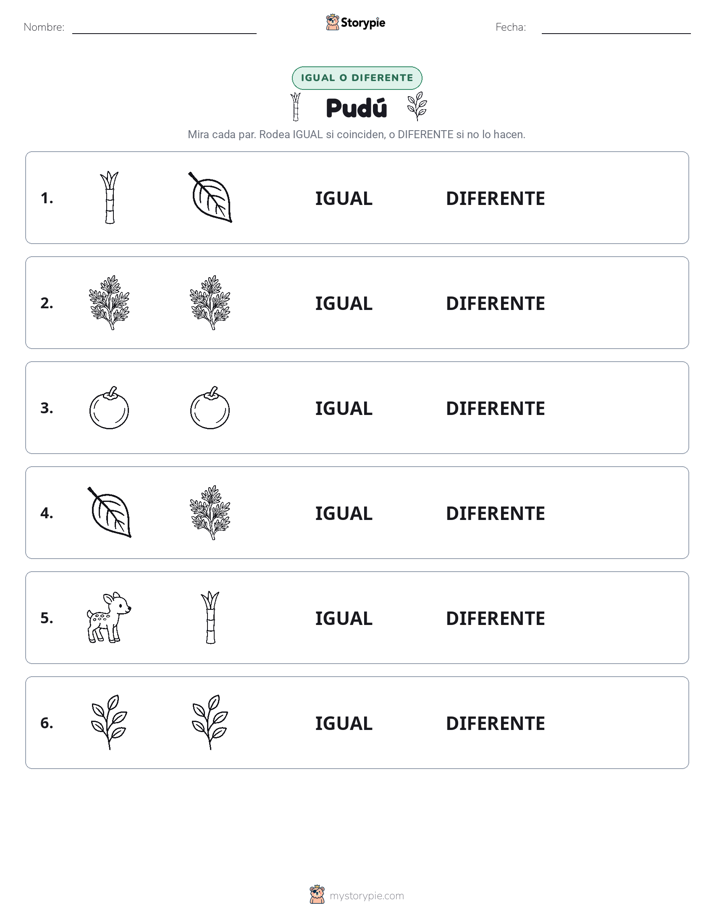This screenshot has width=714, height=924.
Task: Click the sprig icon beside the Pudú title
Action: (x=417, y=106)
